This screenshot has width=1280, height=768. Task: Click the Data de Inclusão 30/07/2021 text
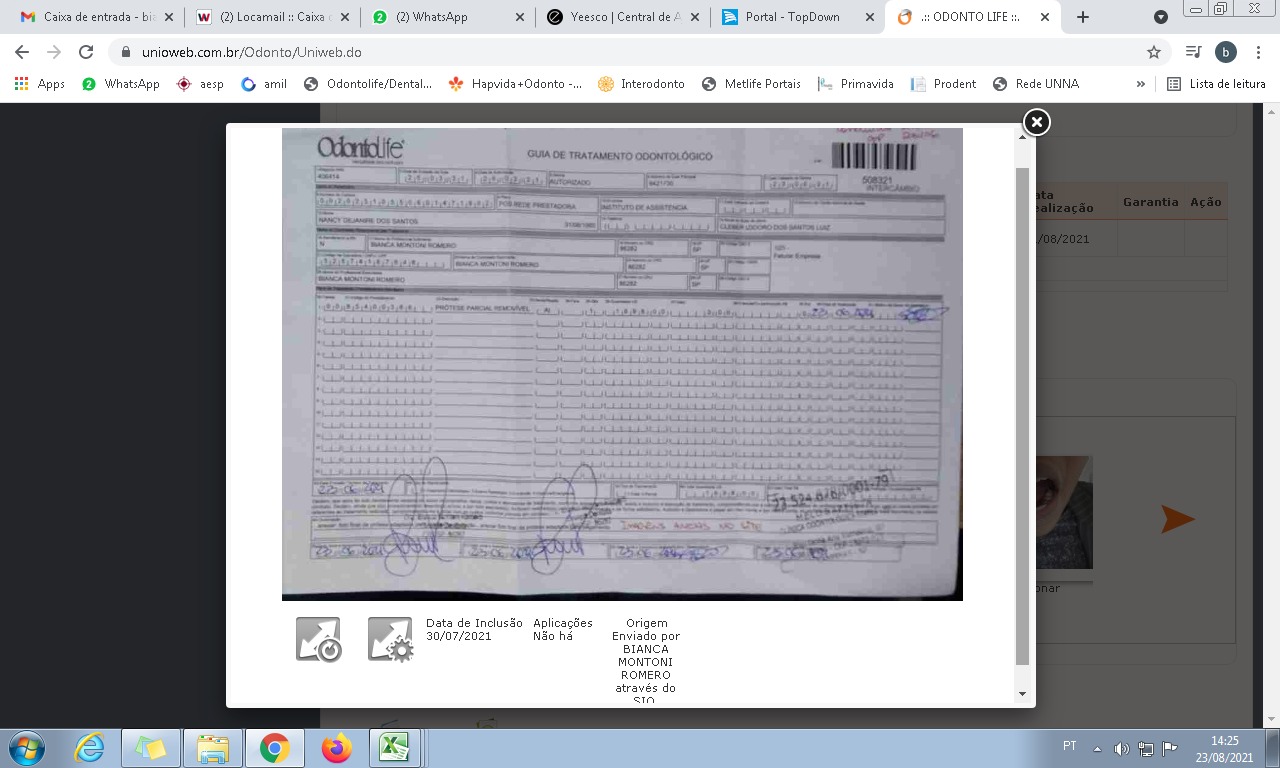474,630
